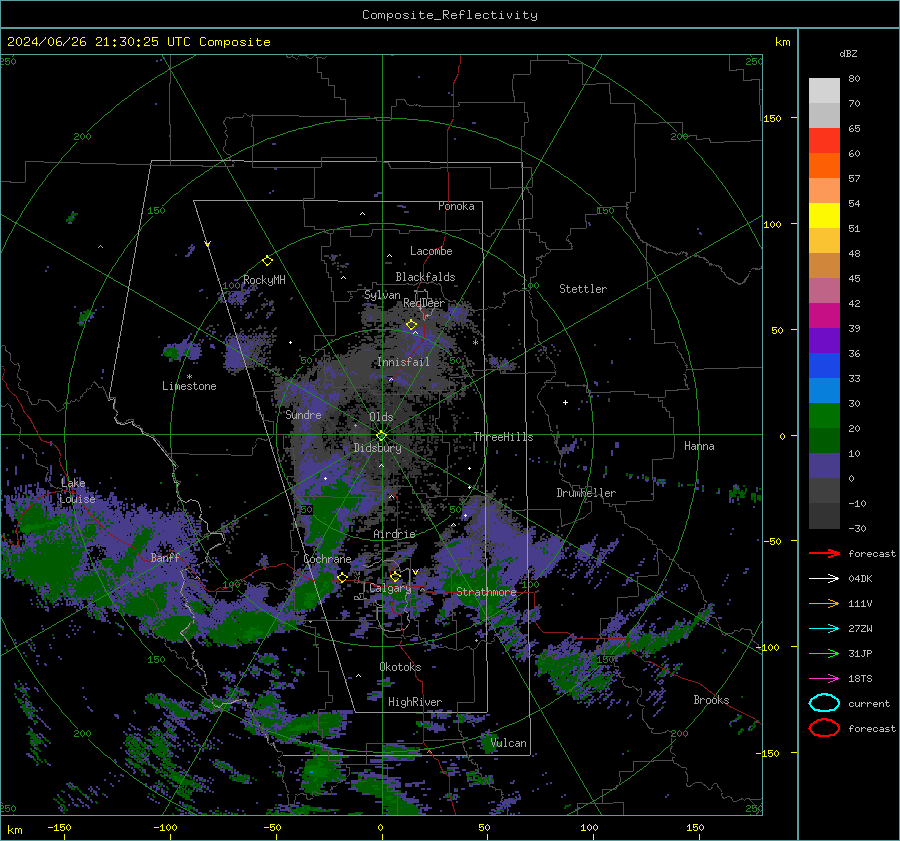The height and width of the screenshot is (841, 900).
Task: Click the lightest gray swatch beside 80
Action: (824, 90)
